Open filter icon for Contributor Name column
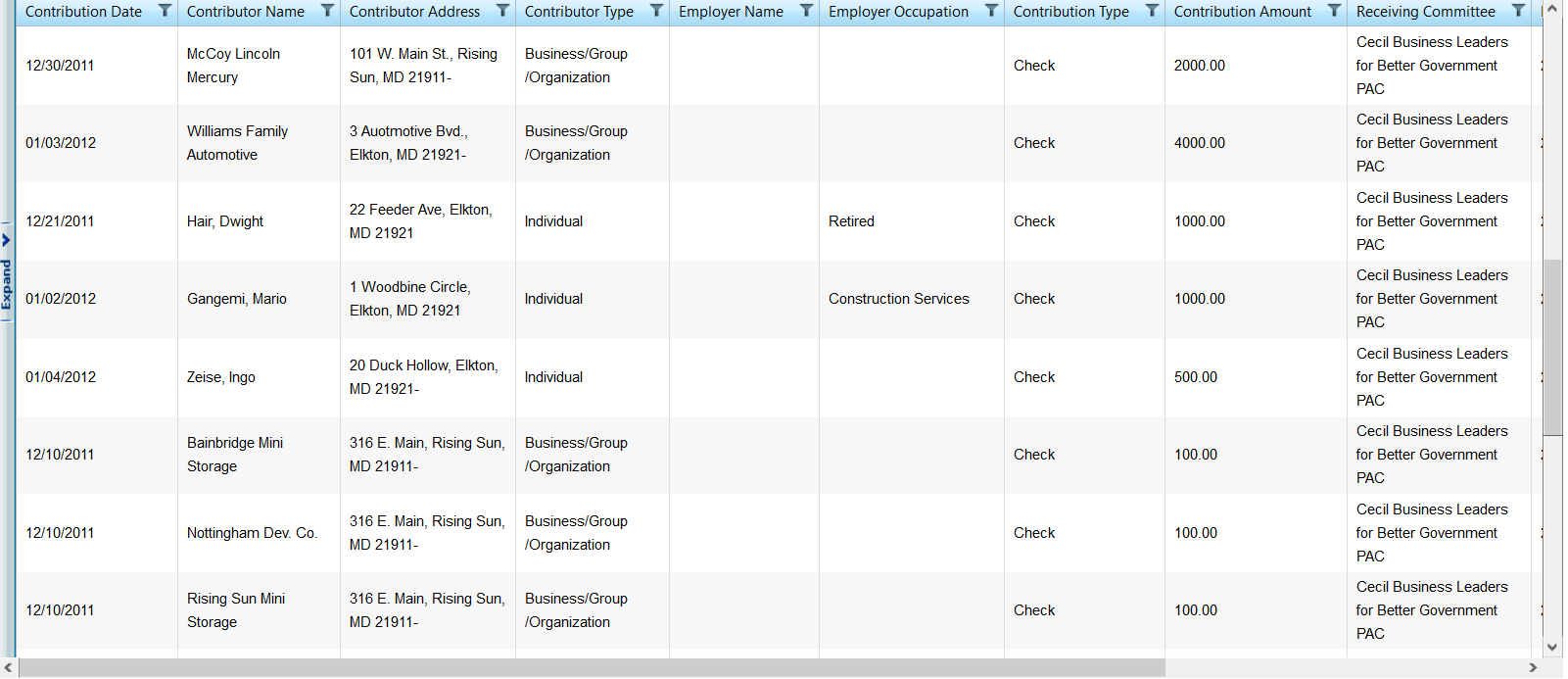The image size is (1568, 679). [327, 11]
